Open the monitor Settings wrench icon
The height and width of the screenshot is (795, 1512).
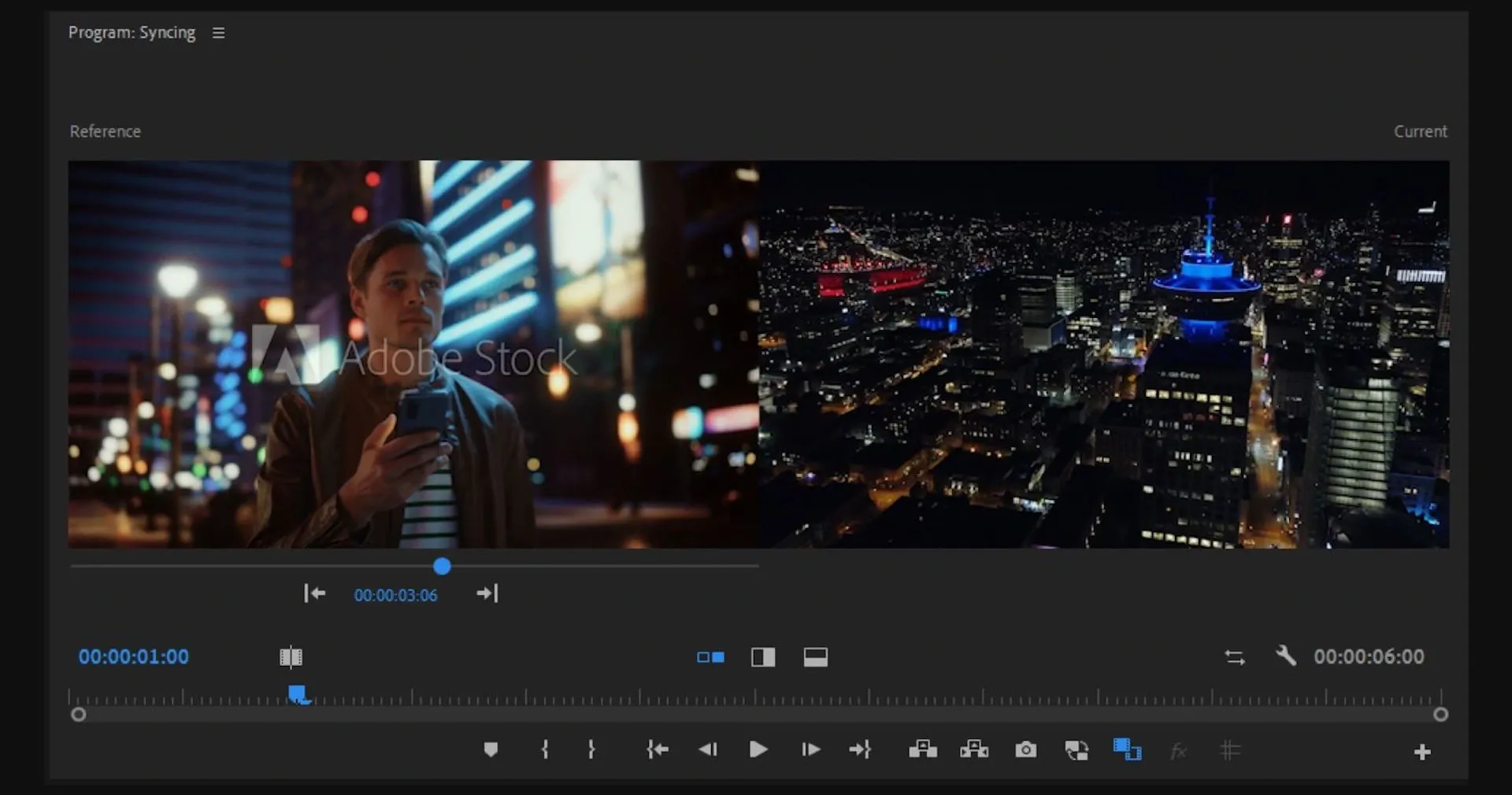click(x=1285, y=656)
